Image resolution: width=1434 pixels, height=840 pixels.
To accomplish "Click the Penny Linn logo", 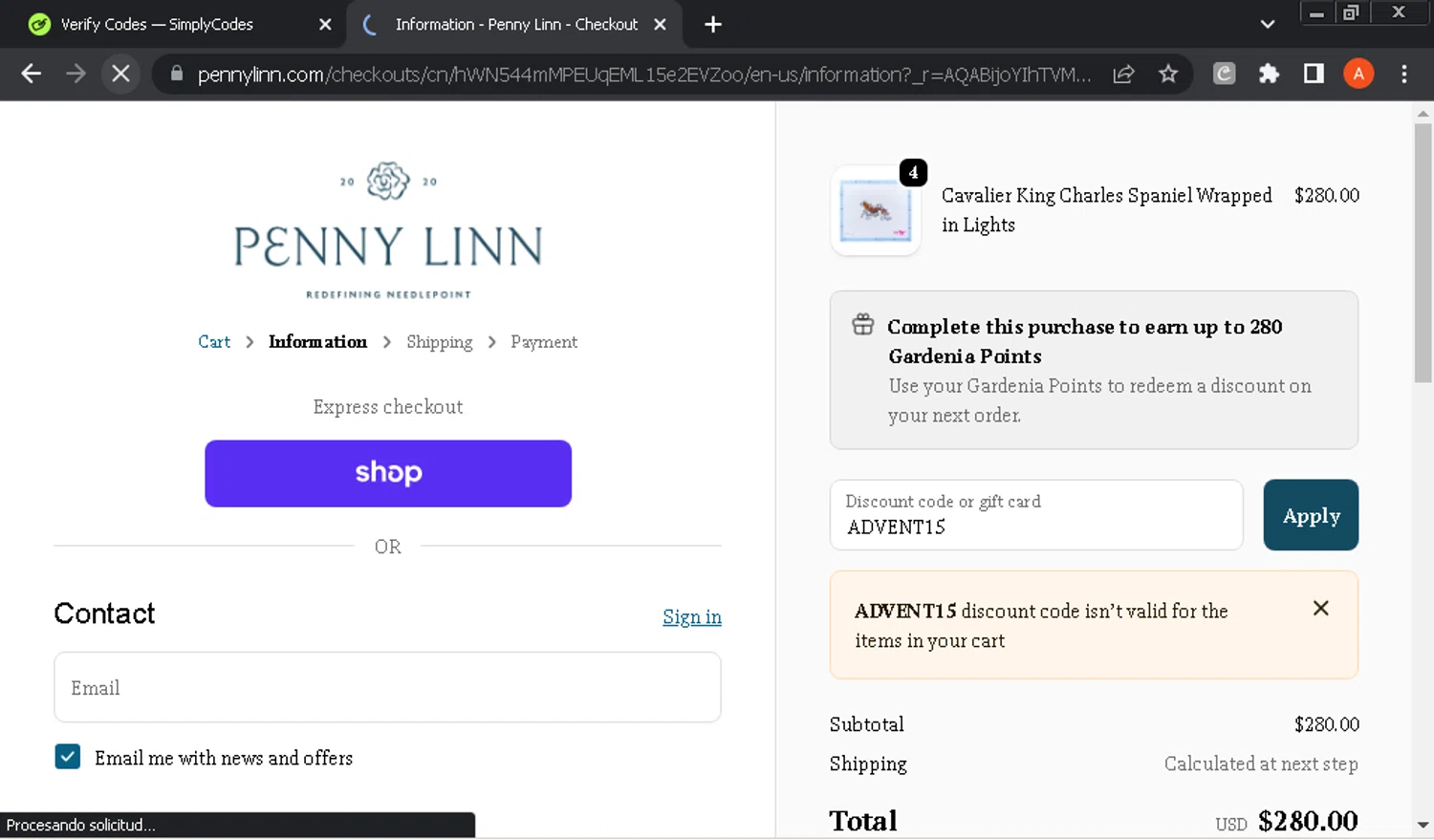I will (388, 230).
